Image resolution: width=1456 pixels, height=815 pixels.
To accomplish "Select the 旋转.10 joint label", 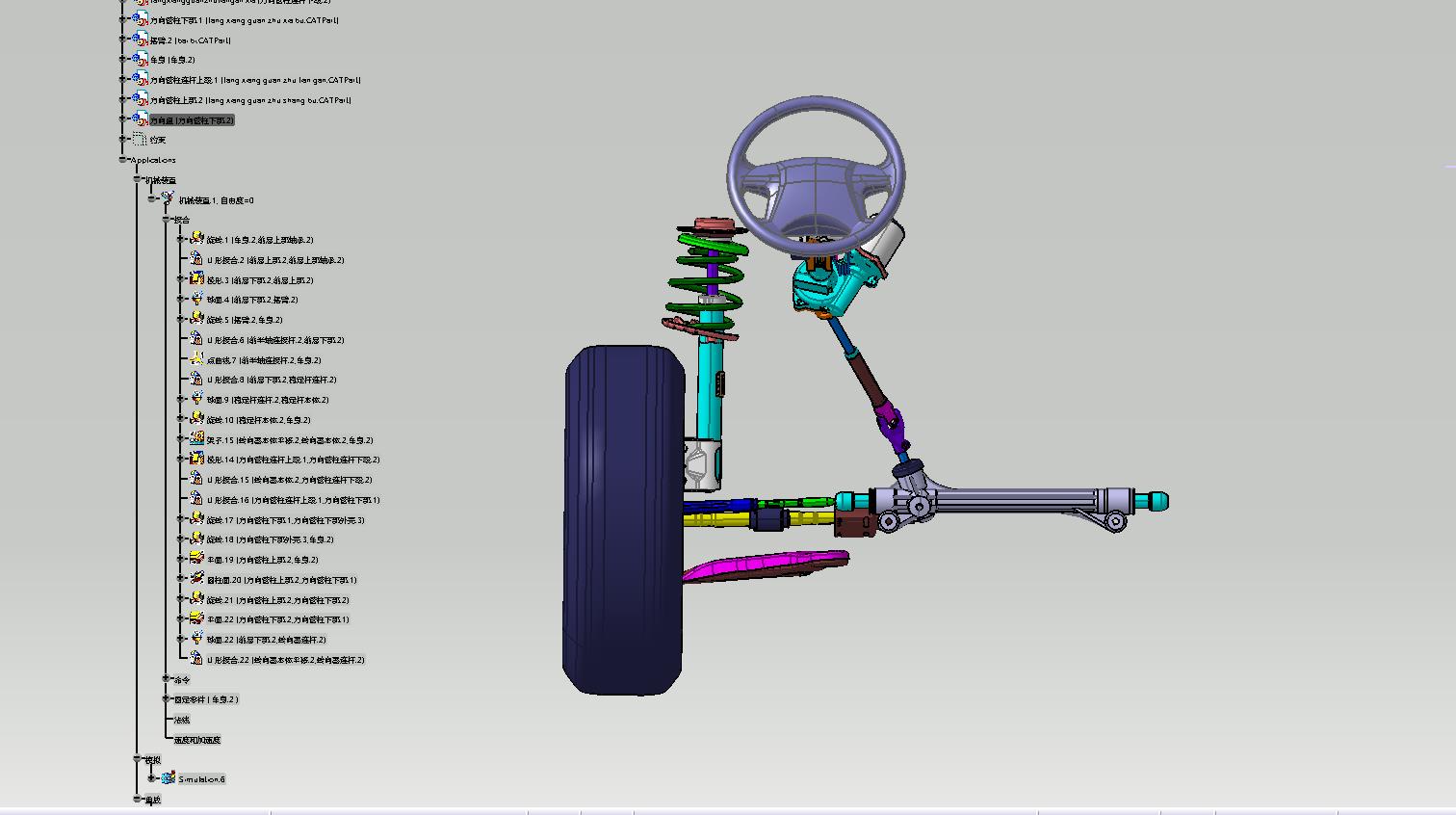I will coord(259,420).
